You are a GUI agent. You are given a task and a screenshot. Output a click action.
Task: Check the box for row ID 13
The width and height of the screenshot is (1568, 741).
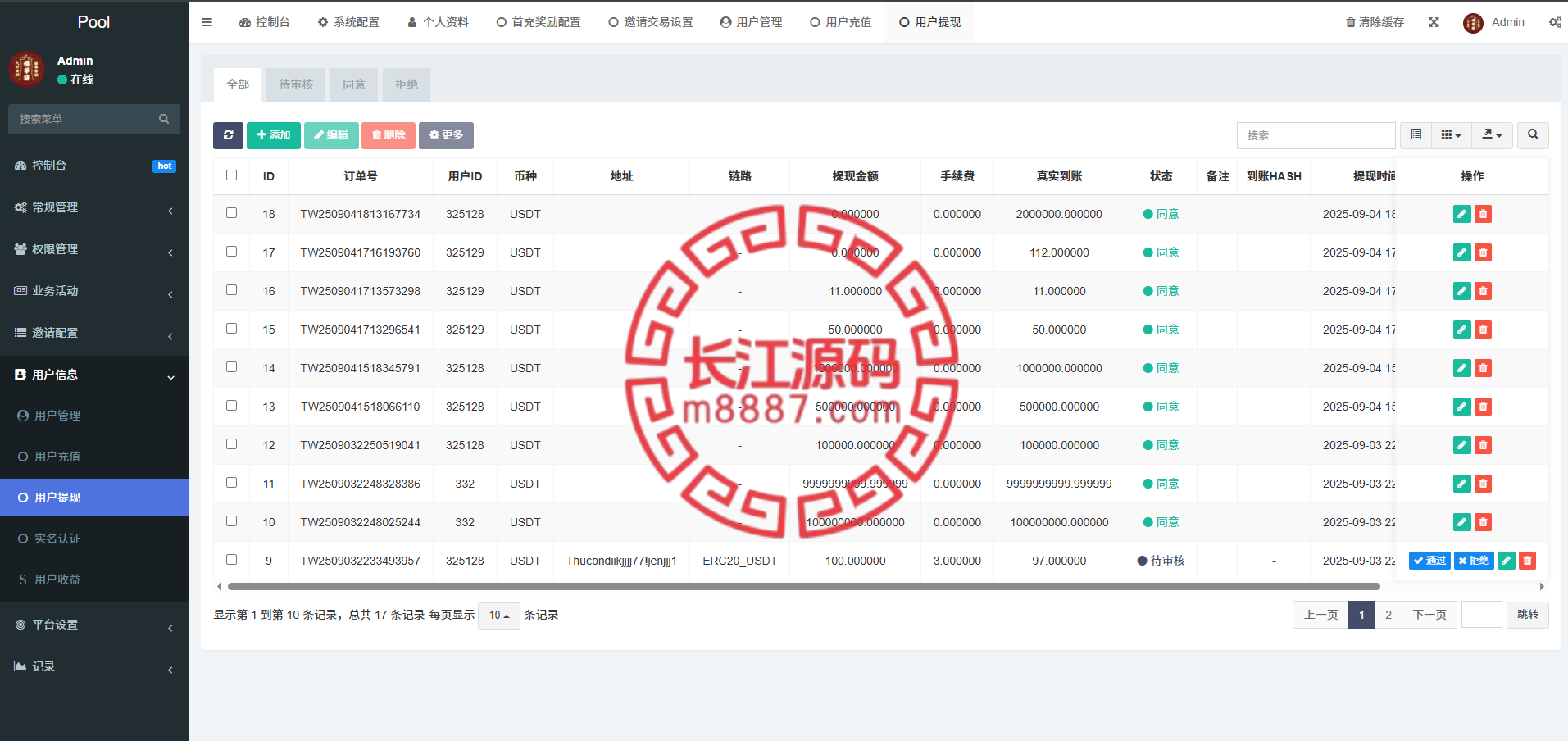pos(232,406)
